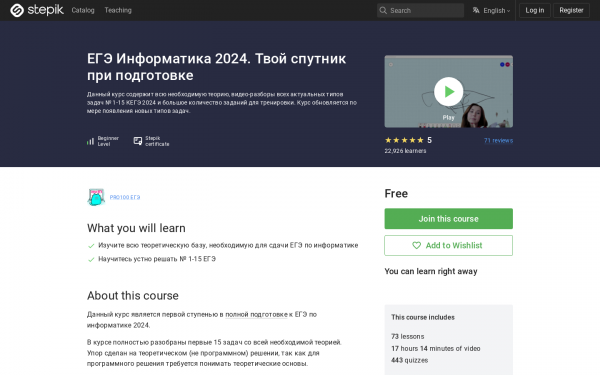This screenshot has width=600, height=375.
Task: Click the '443 quizzes' entry
Action: [x=409, y=360]
